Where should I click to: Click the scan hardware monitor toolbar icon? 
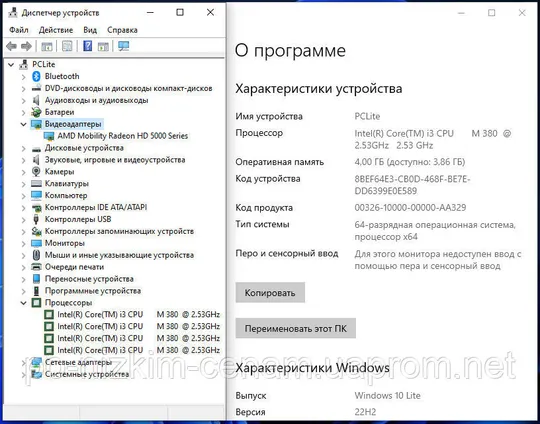pyautogui.click(x=123, y=46)
